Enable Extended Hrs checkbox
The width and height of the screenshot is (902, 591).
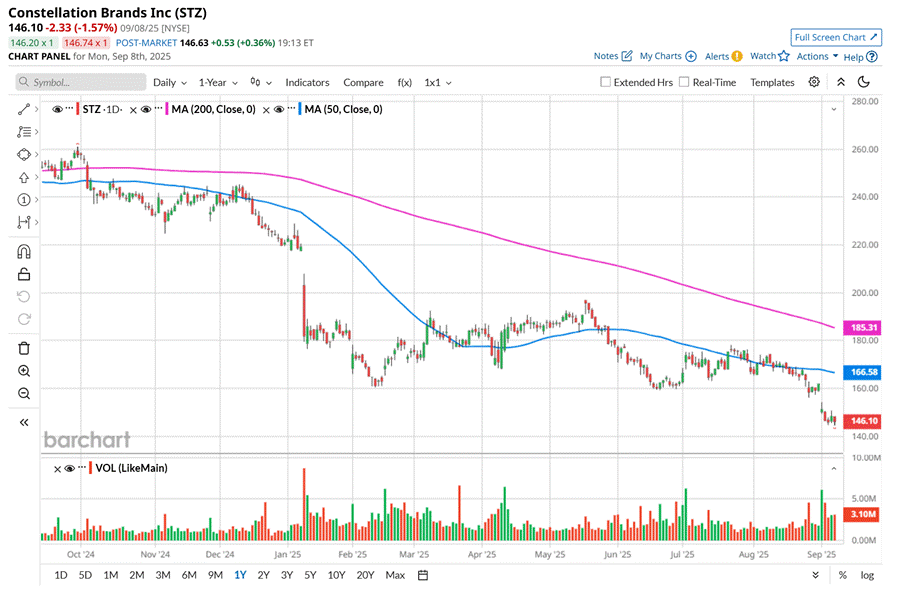tap(605, 82)
